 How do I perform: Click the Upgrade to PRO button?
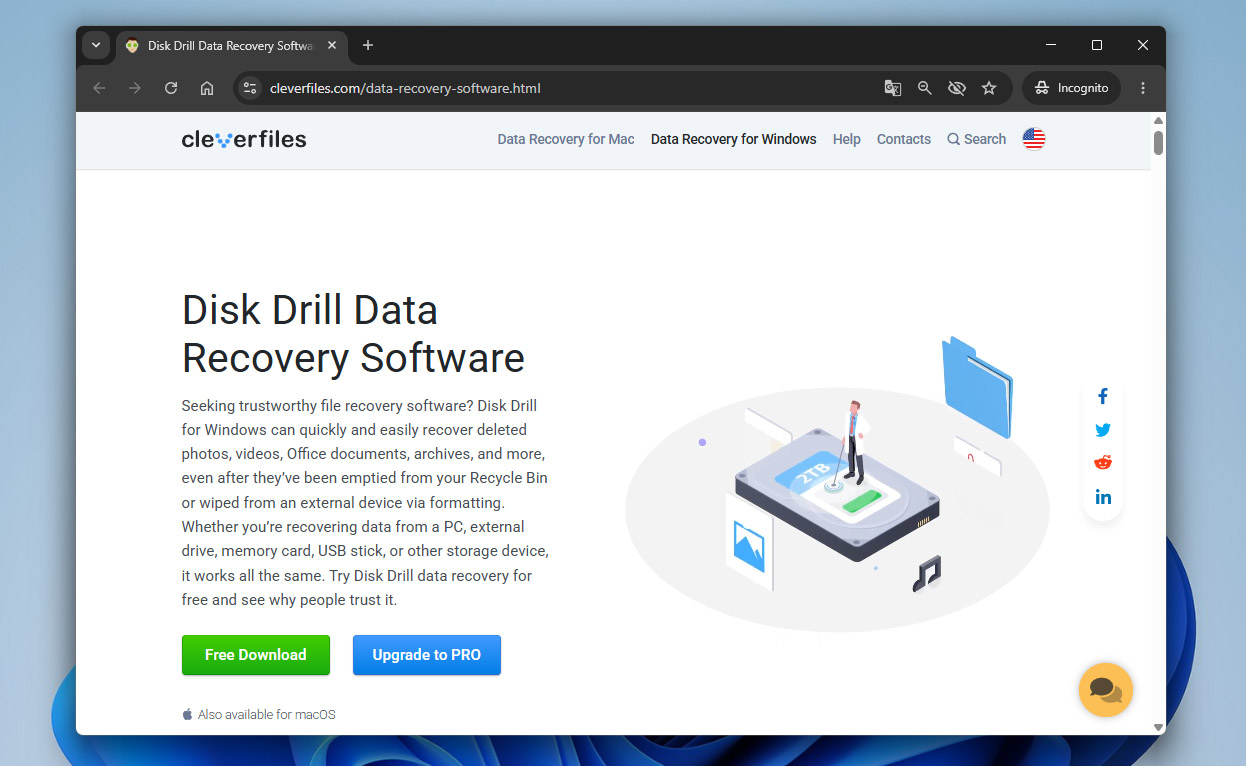pos(427,655)
